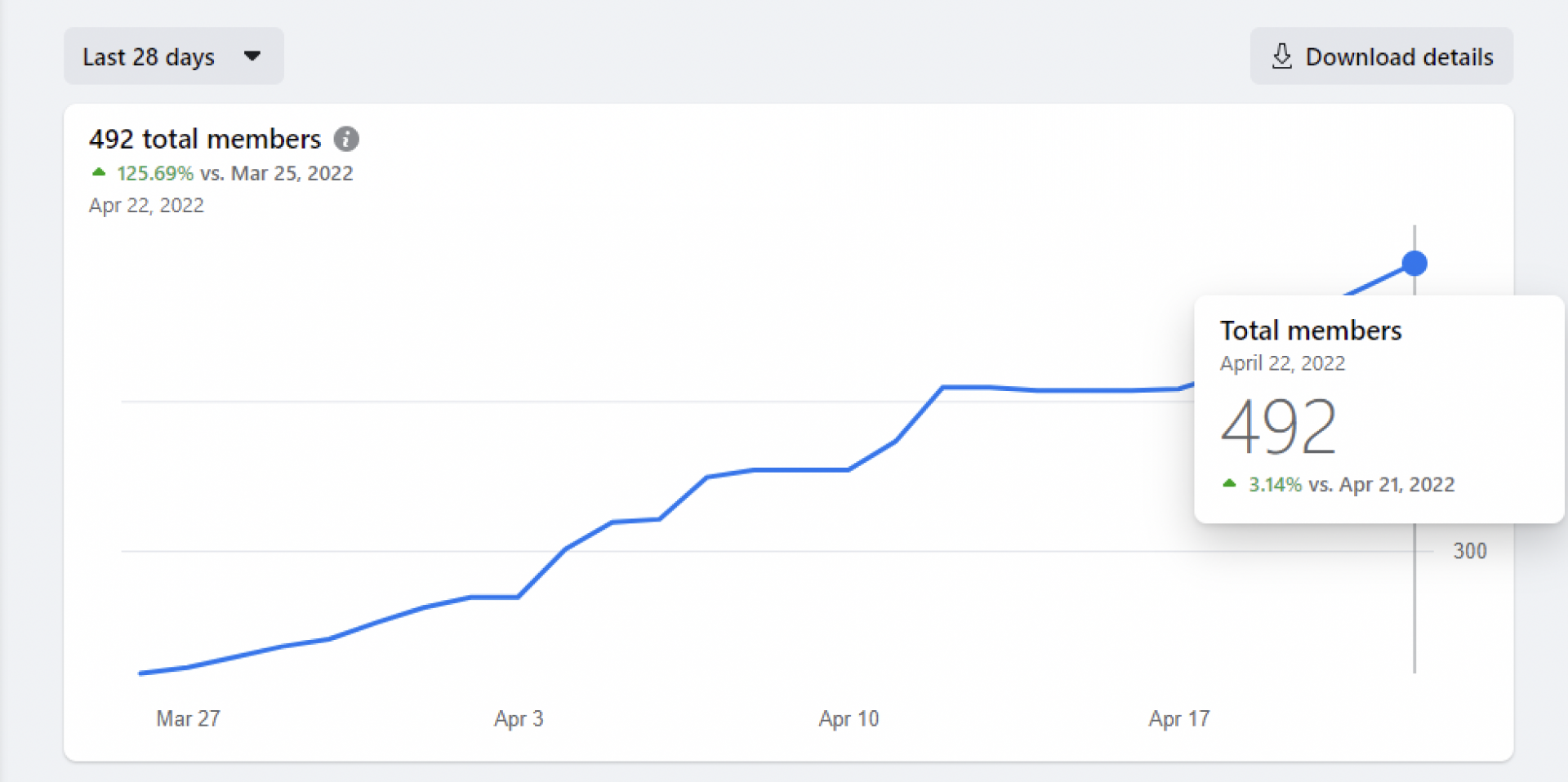Click the Apr 10 axis label
Screen dimensions: 1568x782
click(849, 718)
